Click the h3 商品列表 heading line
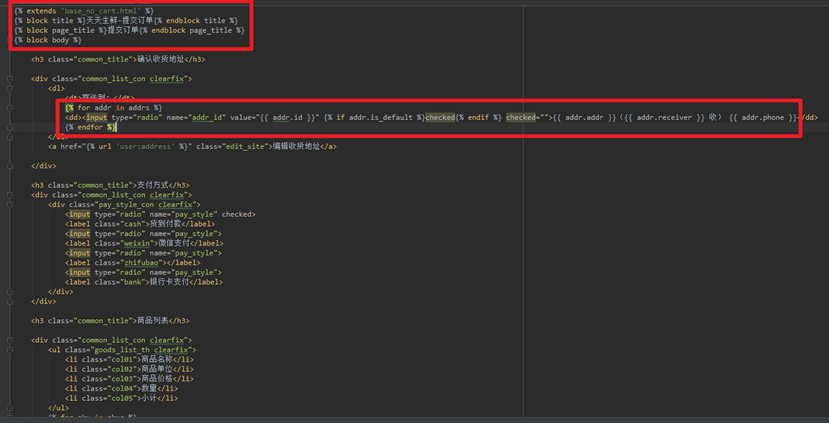Image resolution: width=829 pixels, height=423 pixels. coord(110,320)
